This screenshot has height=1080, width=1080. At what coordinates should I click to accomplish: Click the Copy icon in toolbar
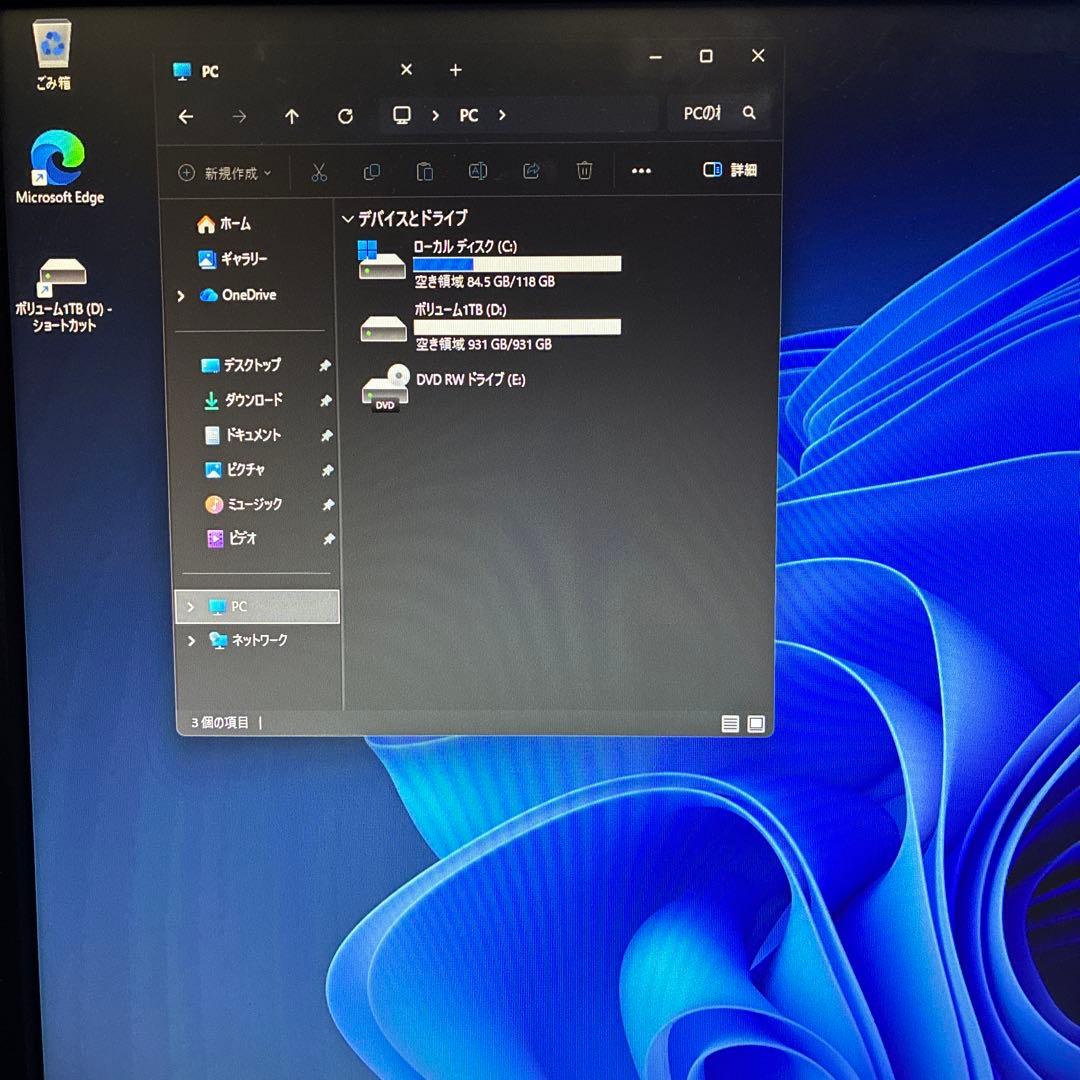click(x=372, y=172)
